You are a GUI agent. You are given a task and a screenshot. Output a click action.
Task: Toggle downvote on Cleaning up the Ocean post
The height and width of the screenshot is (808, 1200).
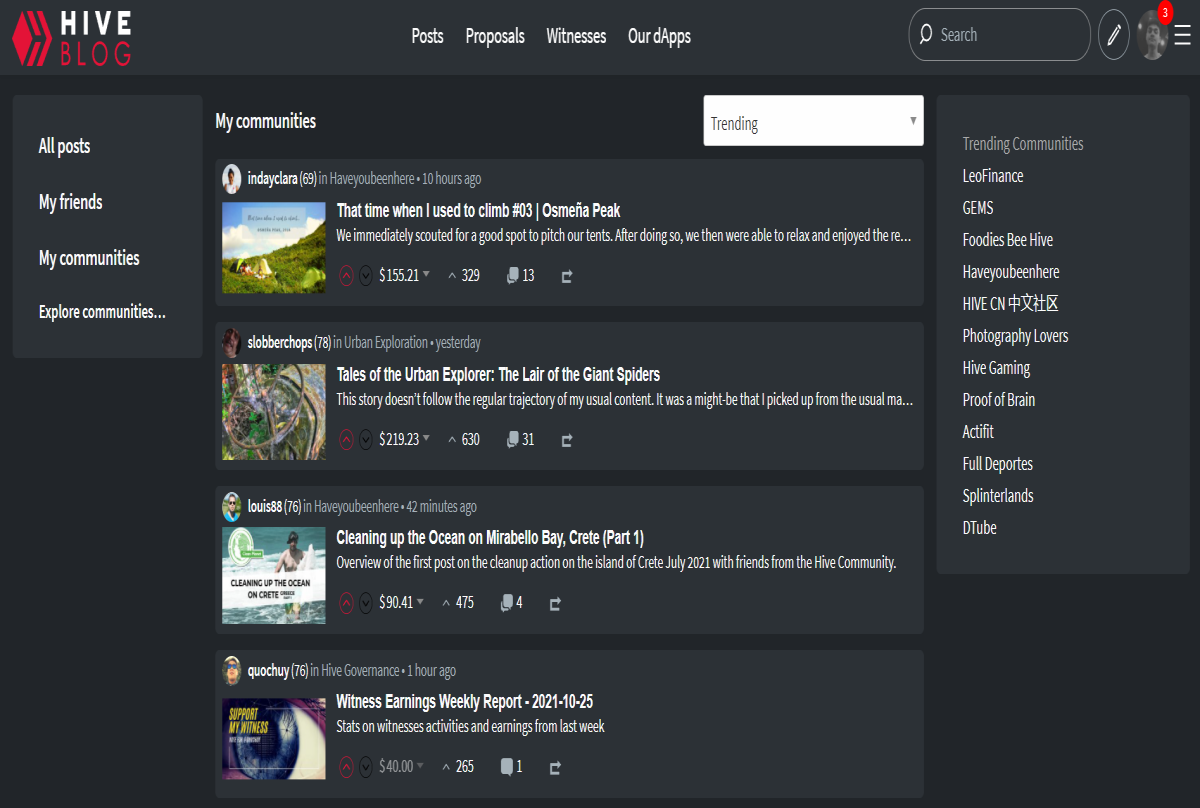click(366, 603)
